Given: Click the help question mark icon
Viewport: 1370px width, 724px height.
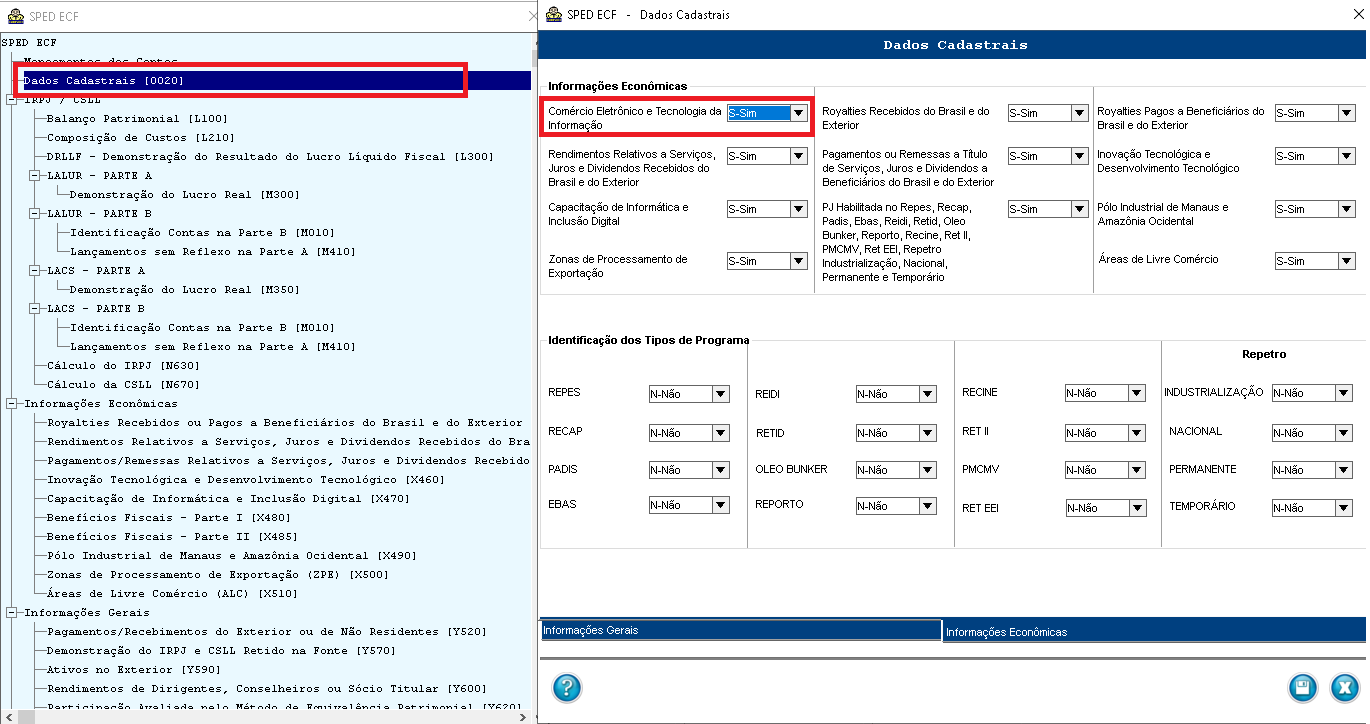Looking at the screenshot, I should coord(566,688).
